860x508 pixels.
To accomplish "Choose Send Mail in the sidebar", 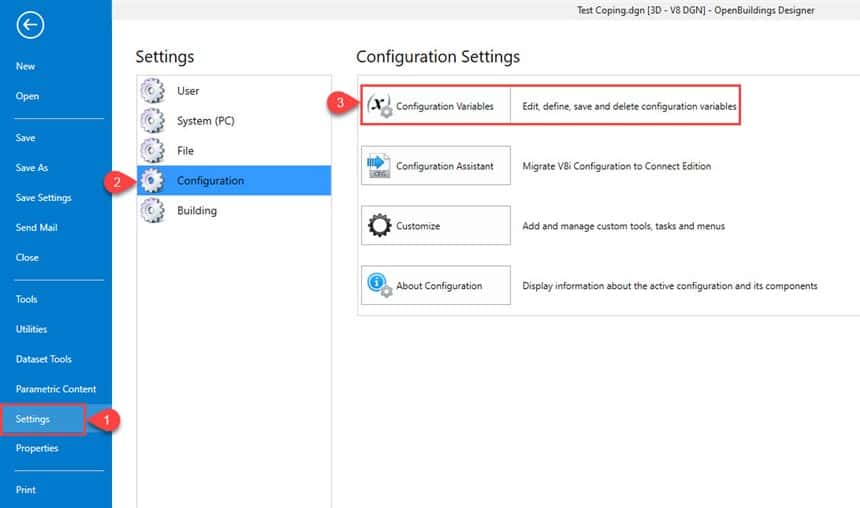I will coord(36,228).
